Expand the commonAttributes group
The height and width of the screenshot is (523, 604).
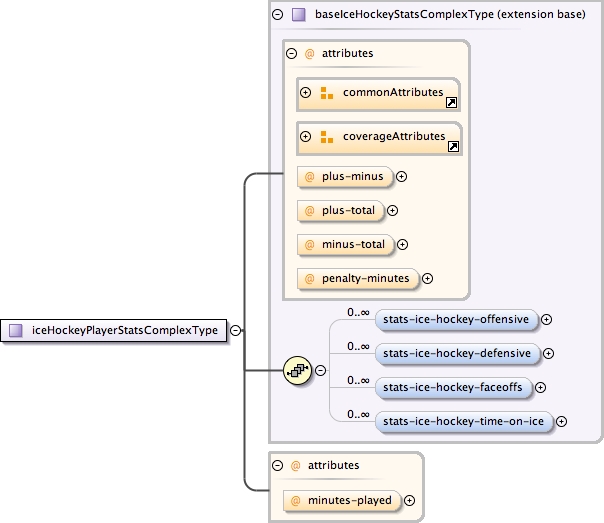coord(306,93)
